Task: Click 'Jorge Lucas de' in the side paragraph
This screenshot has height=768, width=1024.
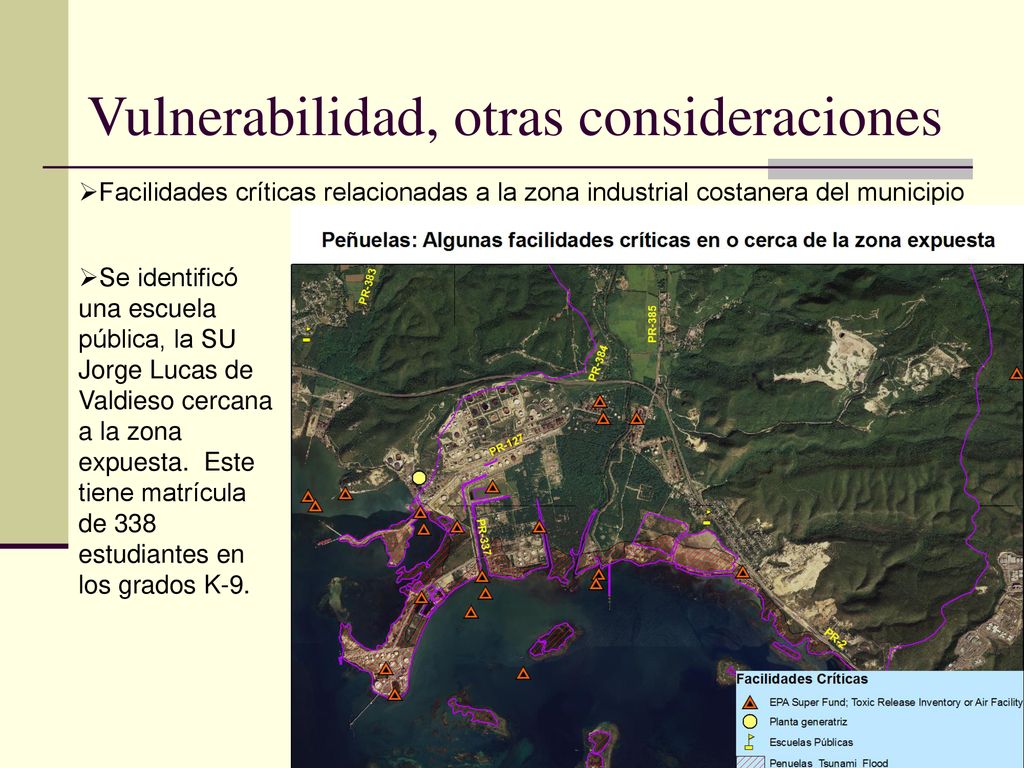Action: [165, 370]
